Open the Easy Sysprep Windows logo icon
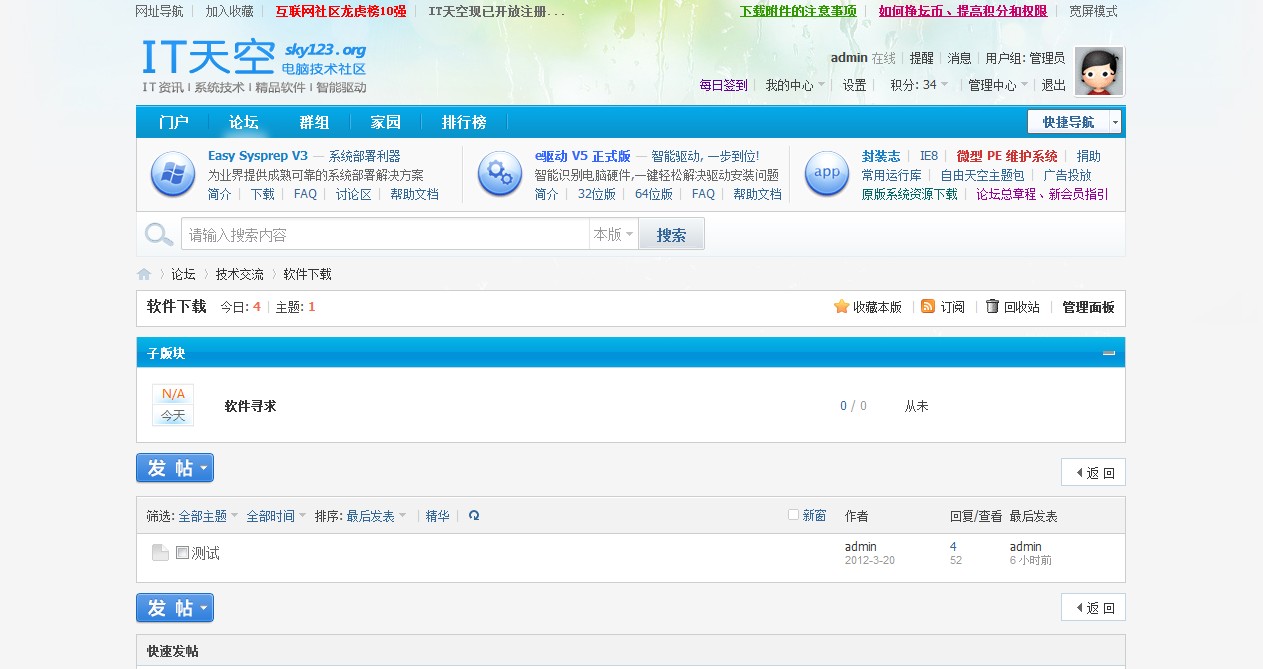The image size is (1263, 669). pyautogui.click(x=172, y=174)
